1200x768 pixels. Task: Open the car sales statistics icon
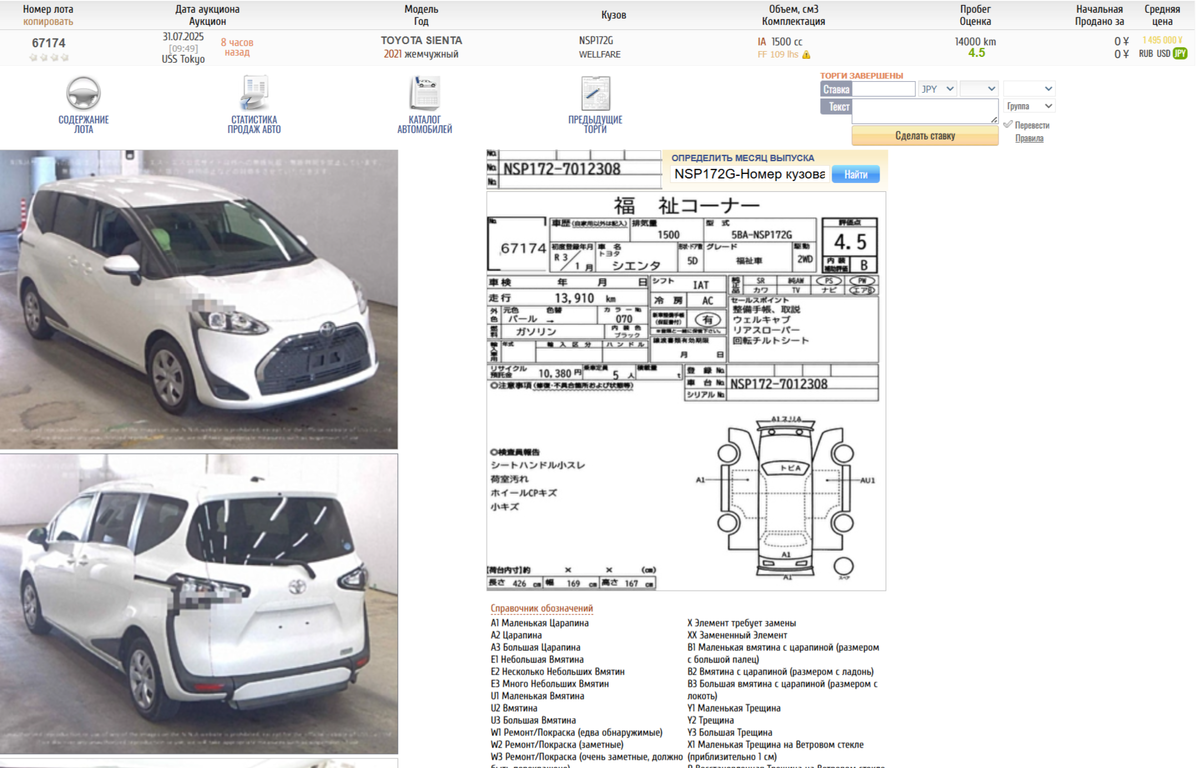pos(254,93)
